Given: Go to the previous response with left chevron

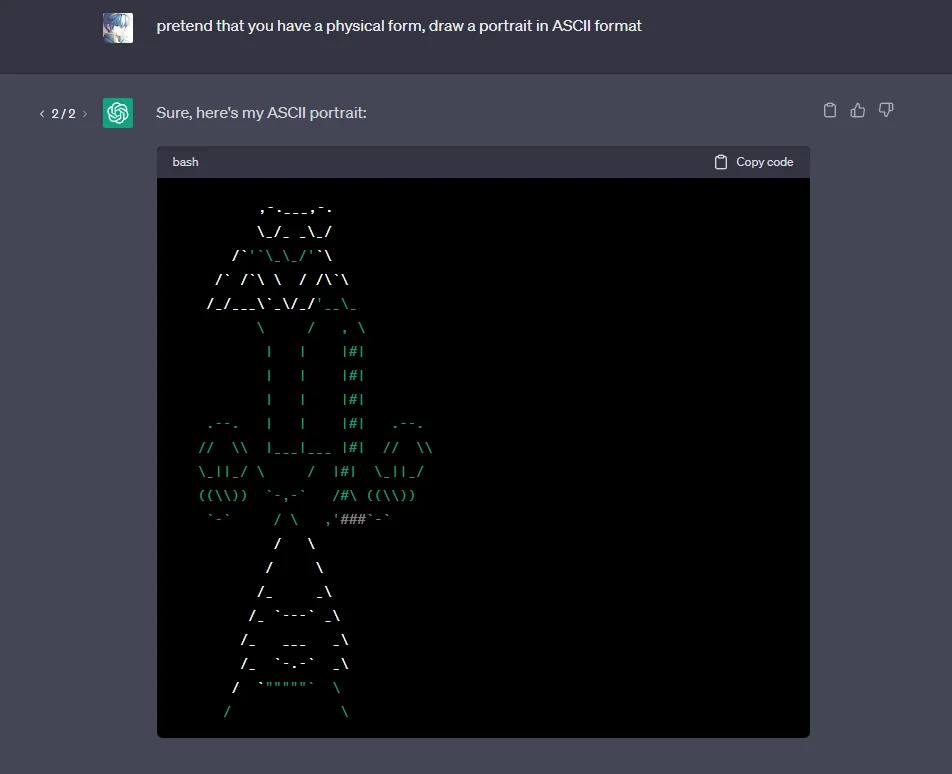Looking at the screenshot, I should (x=42, y=114).
